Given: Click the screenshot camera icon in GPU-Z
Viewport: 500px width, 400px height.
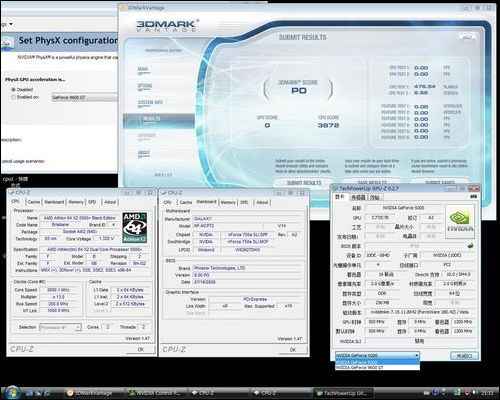Looking at the screenshot, I should coord(473,197).
